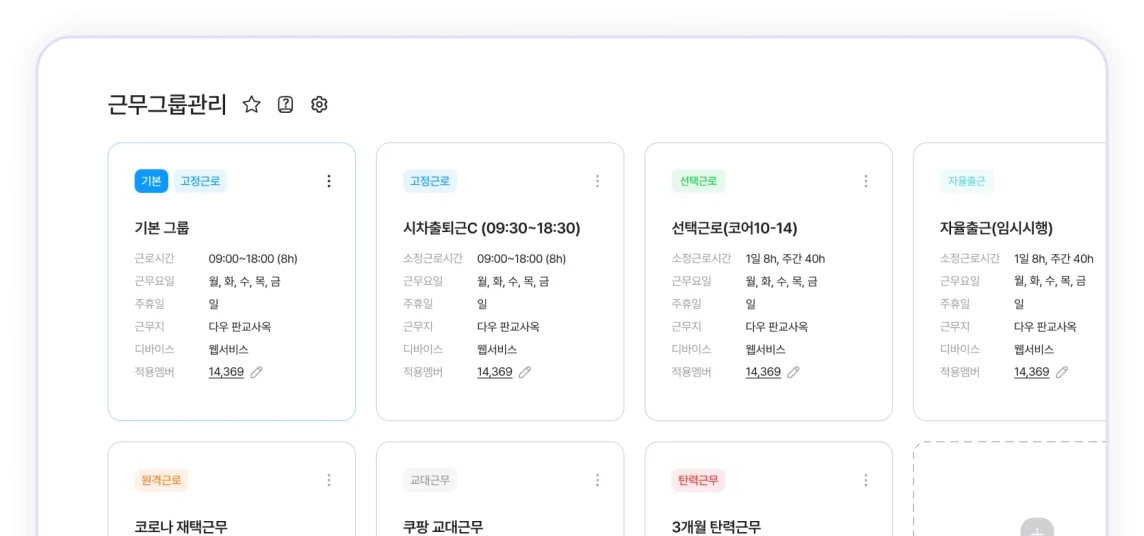Select the 코로나 재택근무 card title

coord(182,527)
